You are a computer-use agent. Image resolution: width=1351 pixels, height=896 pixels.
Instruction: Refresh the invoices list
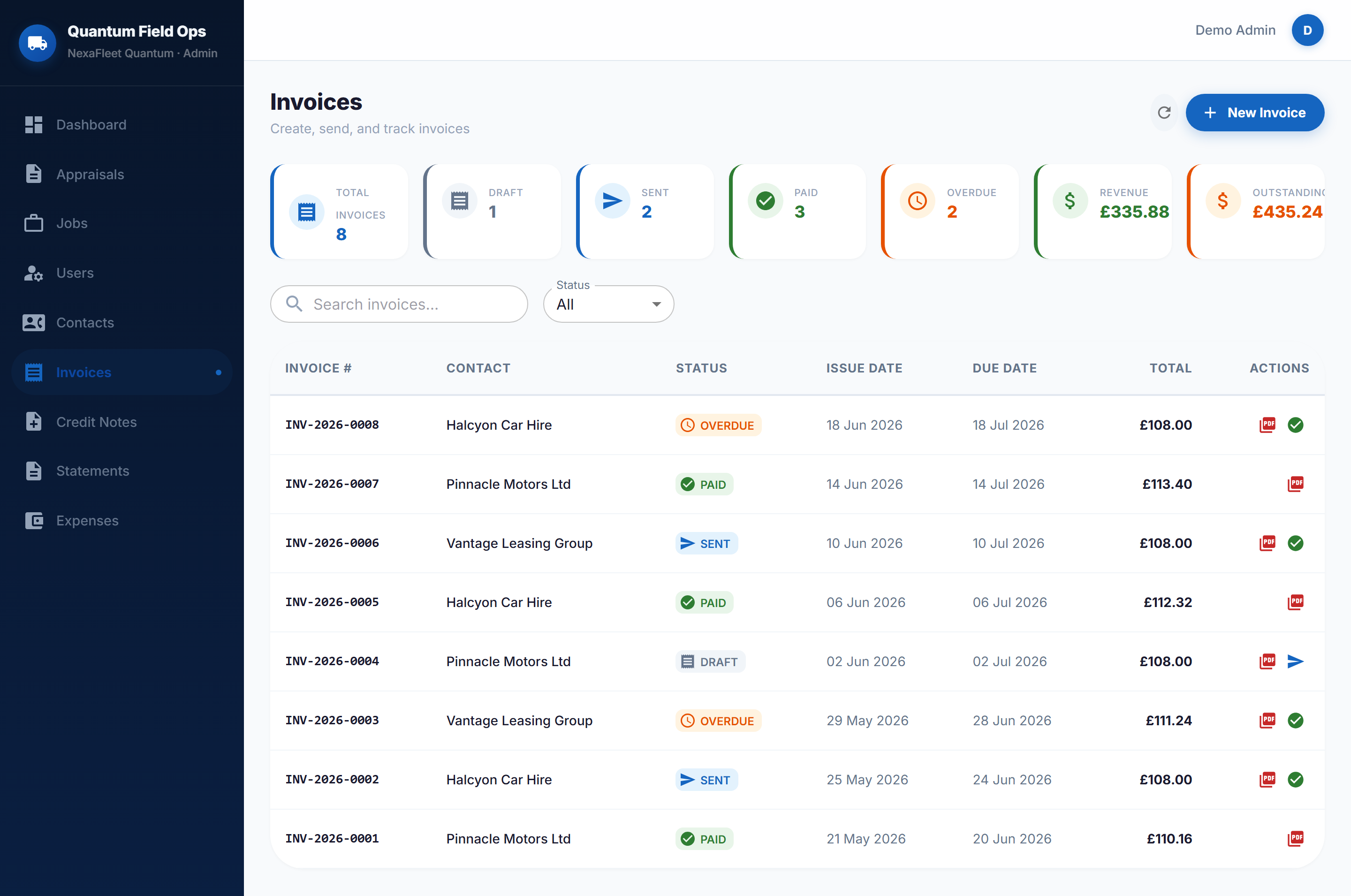point(1164,113)
